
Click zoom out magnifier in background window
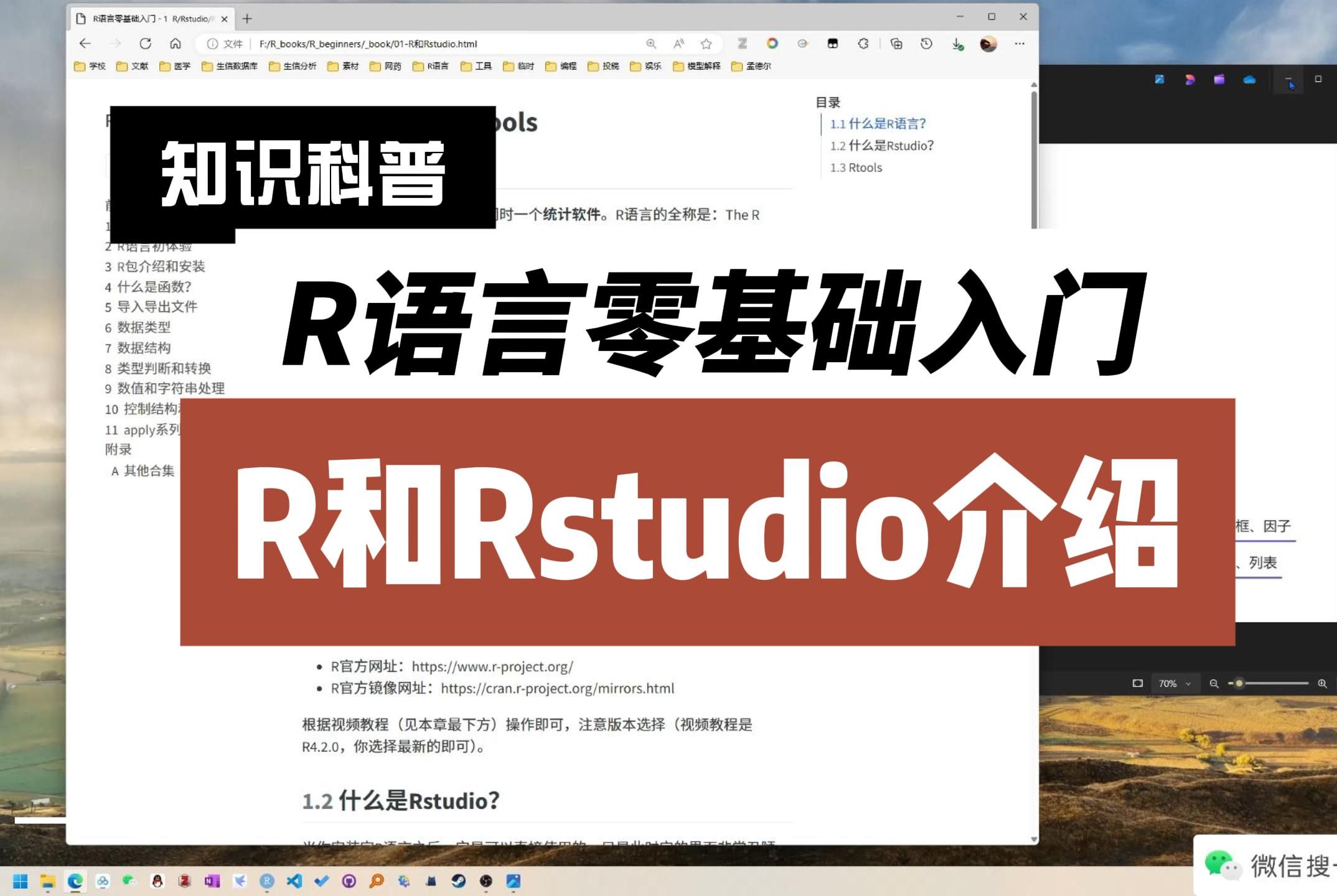pos(1214,683)
